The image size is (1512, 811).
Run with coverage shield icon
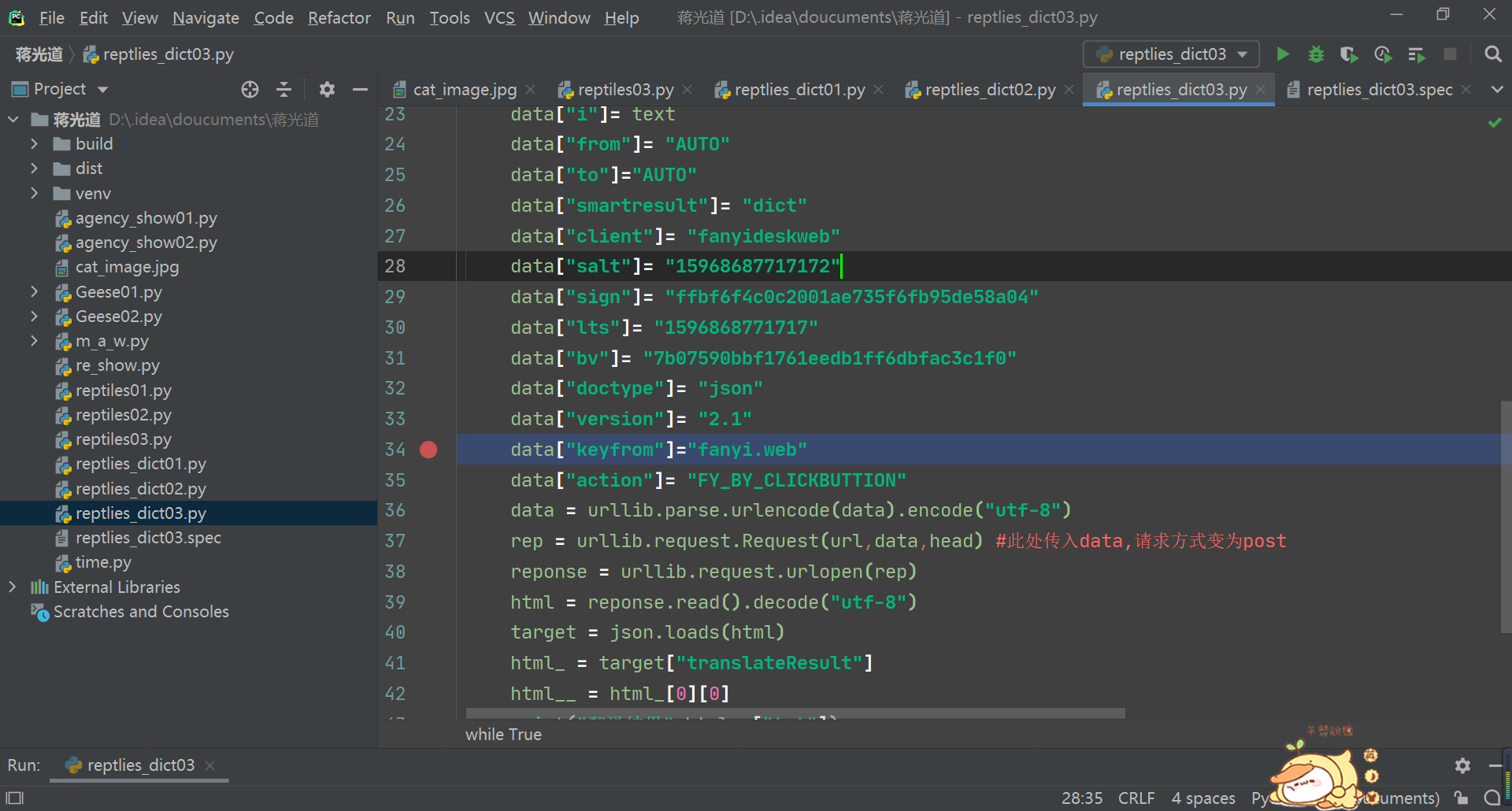(1349, 54)
